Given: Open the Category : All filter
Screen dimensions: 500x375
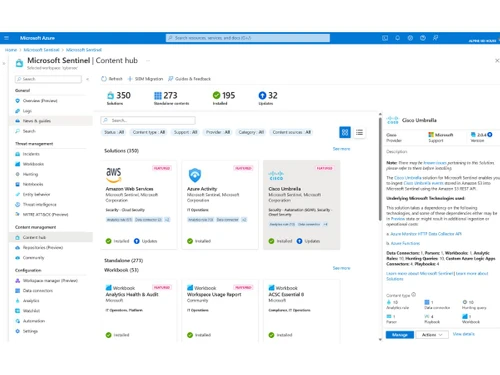Looking at the screenshot, I should pyautogui.click(x=251, y=132).
